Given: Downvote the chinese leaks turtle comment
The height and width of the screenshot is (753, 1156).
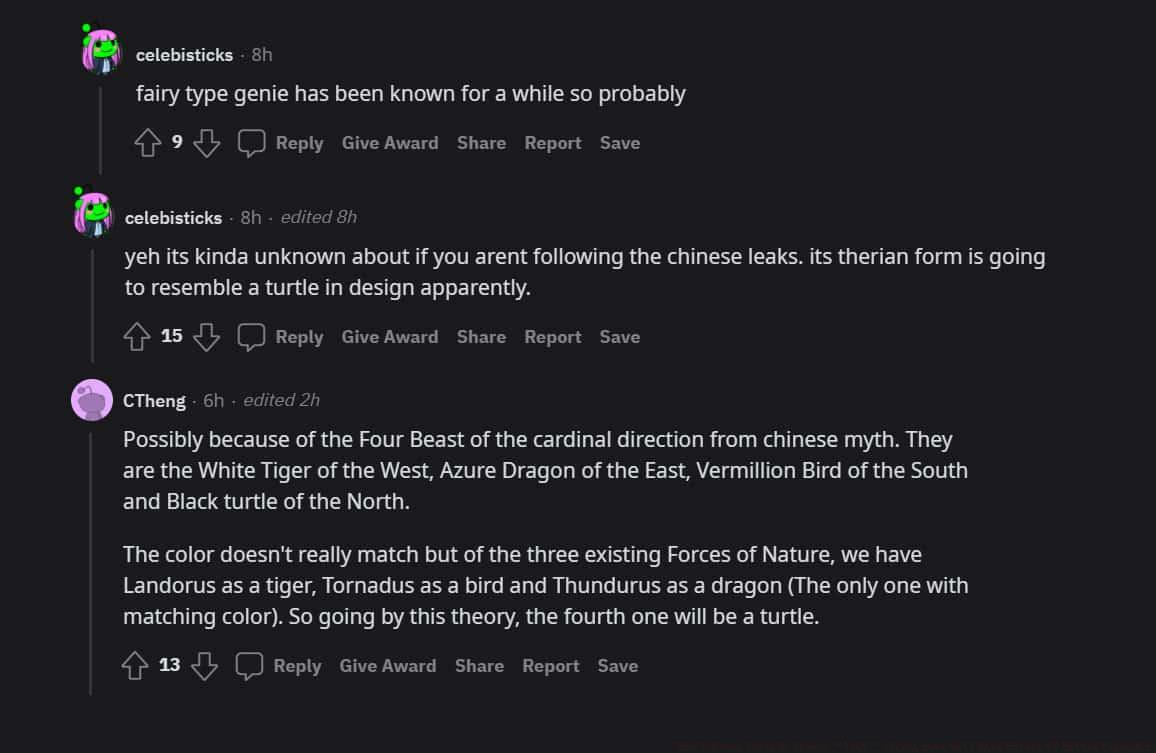Looking at the screenshot, I should [x=207, y=337].
